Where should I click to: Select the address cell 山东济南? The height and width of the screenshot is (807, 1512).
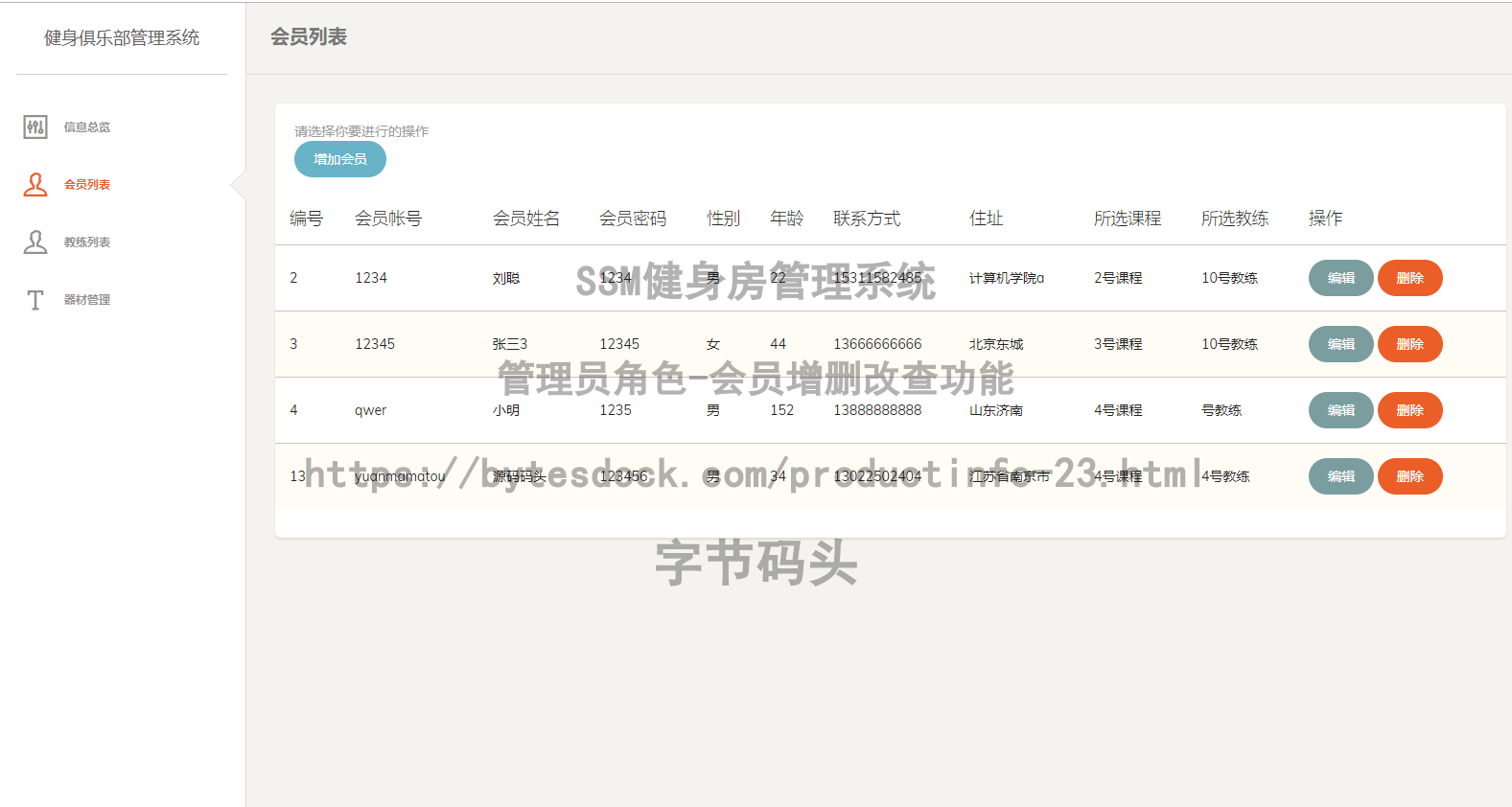[x=996, y=410]
